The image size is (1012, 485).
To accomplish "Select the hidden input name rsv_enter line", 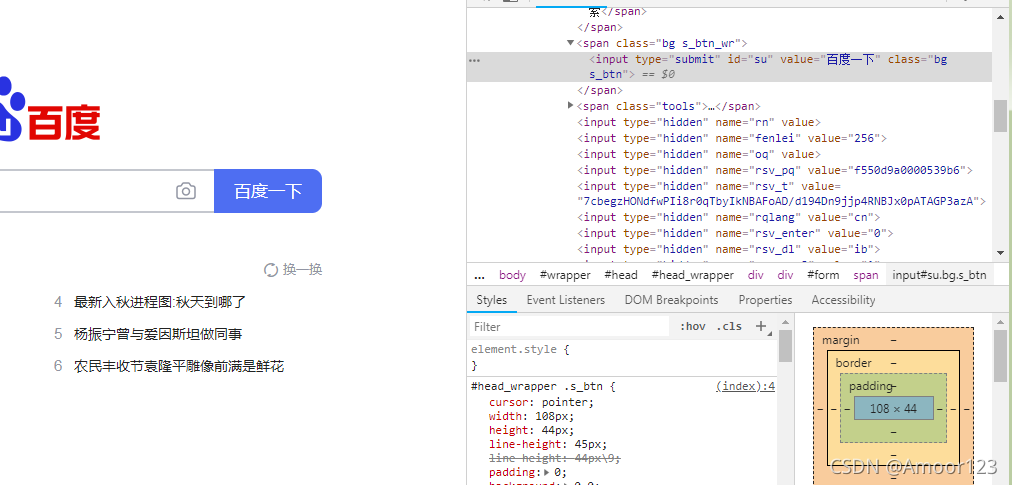I will click(735, 233).
